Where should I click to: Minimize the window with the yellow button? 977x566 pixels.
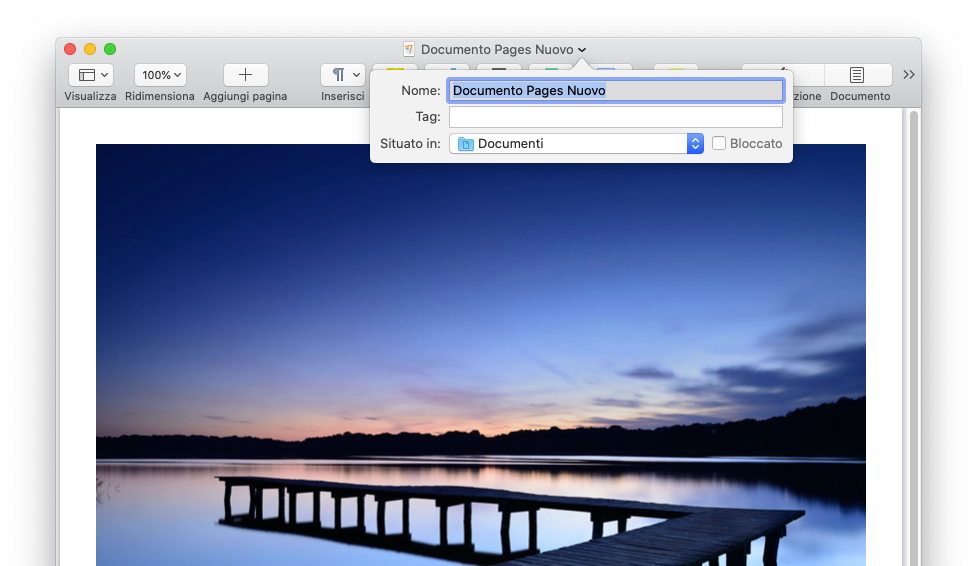click(x=90, y=49)
